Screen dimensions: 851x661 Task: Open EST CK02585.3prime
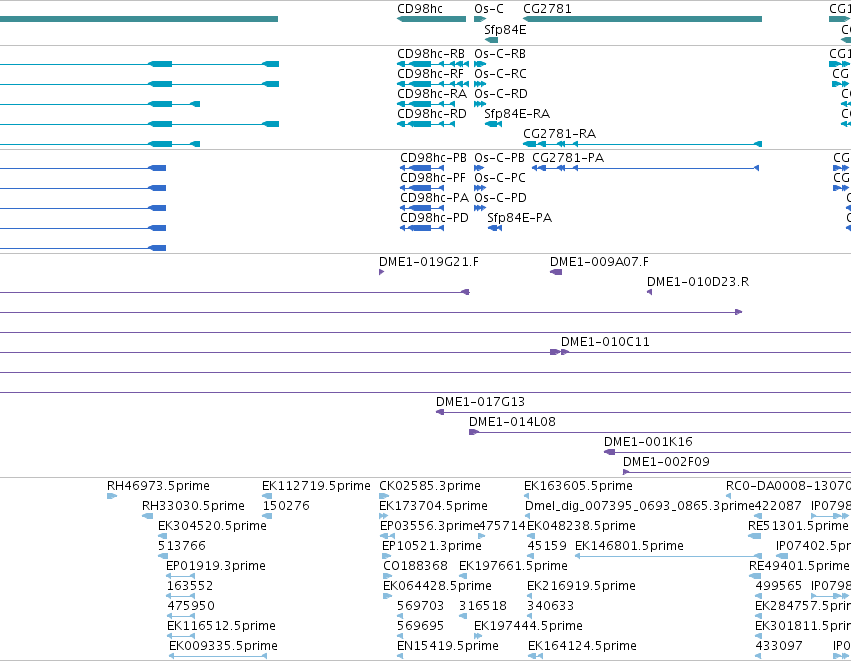click(430, 486)
